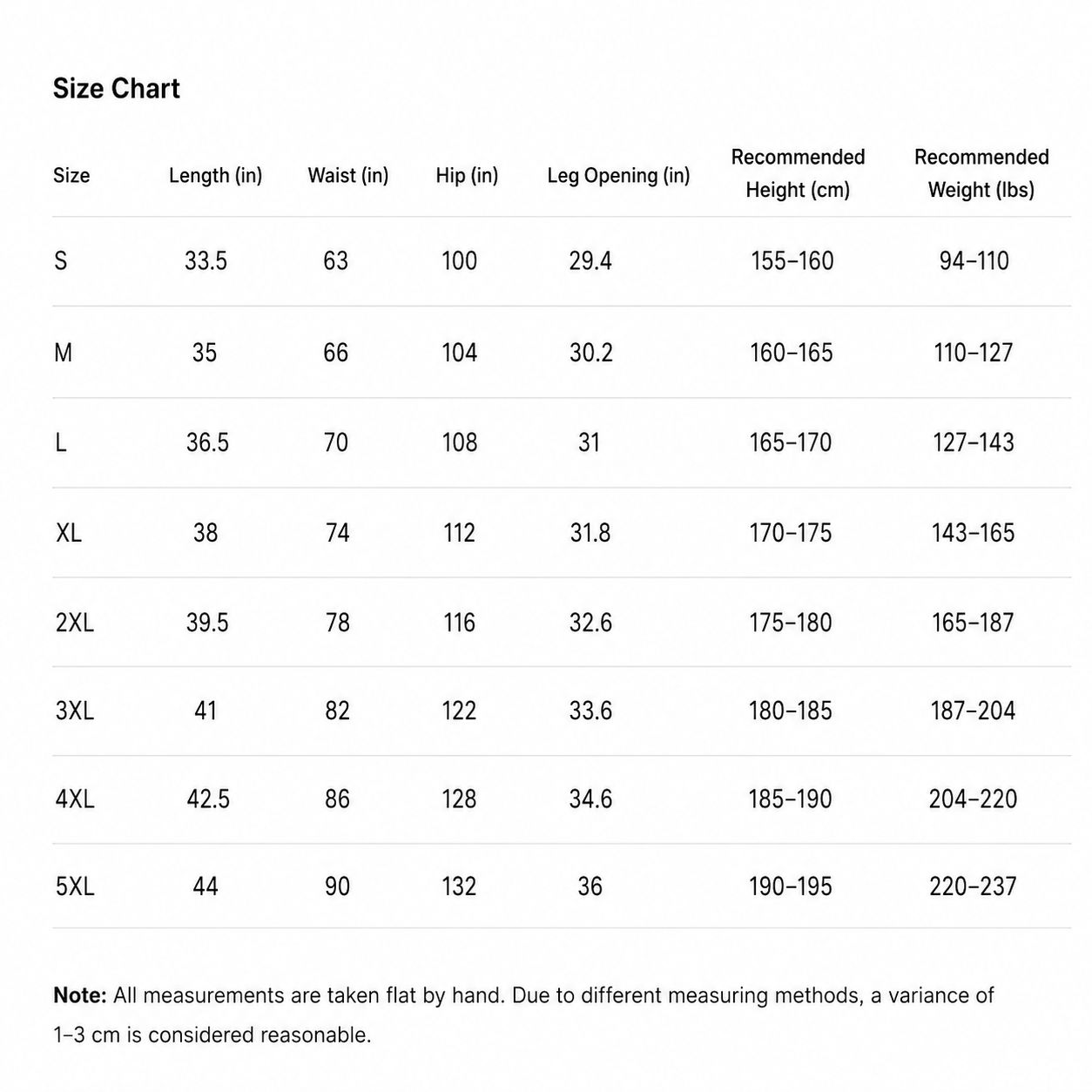Select the 104 hip value for M

click(x=459, y=353)
